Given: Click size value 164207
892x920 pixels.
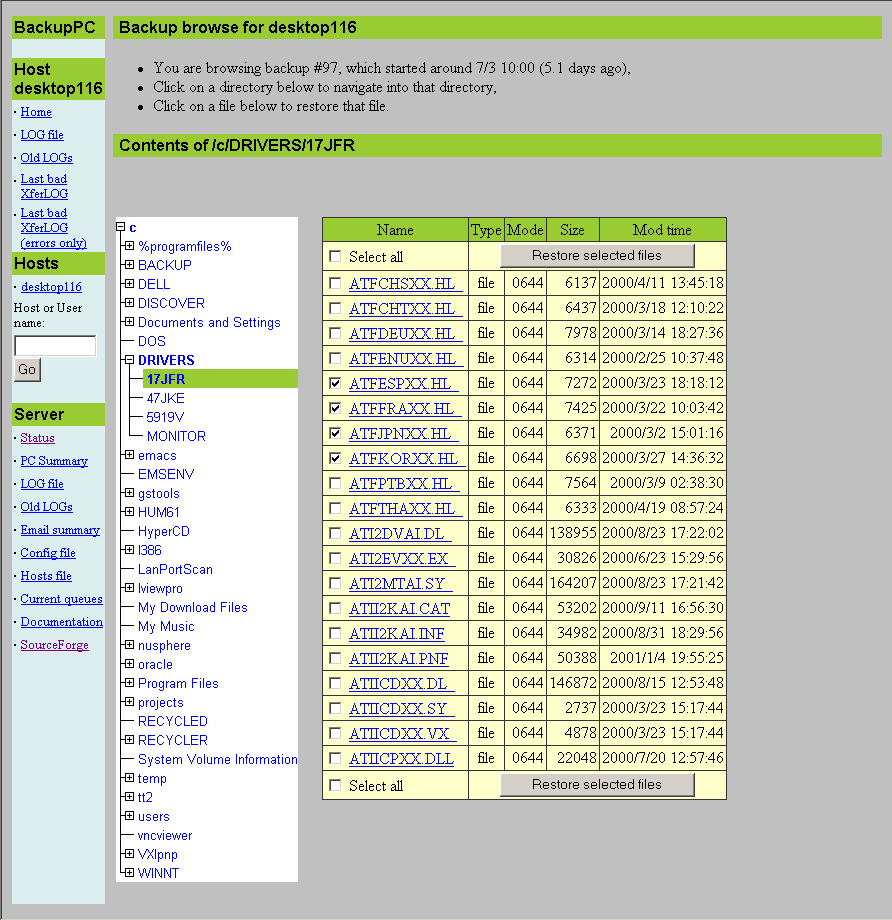Looking at the screenshot, I should pyautogui.click(x=573, y=583).
